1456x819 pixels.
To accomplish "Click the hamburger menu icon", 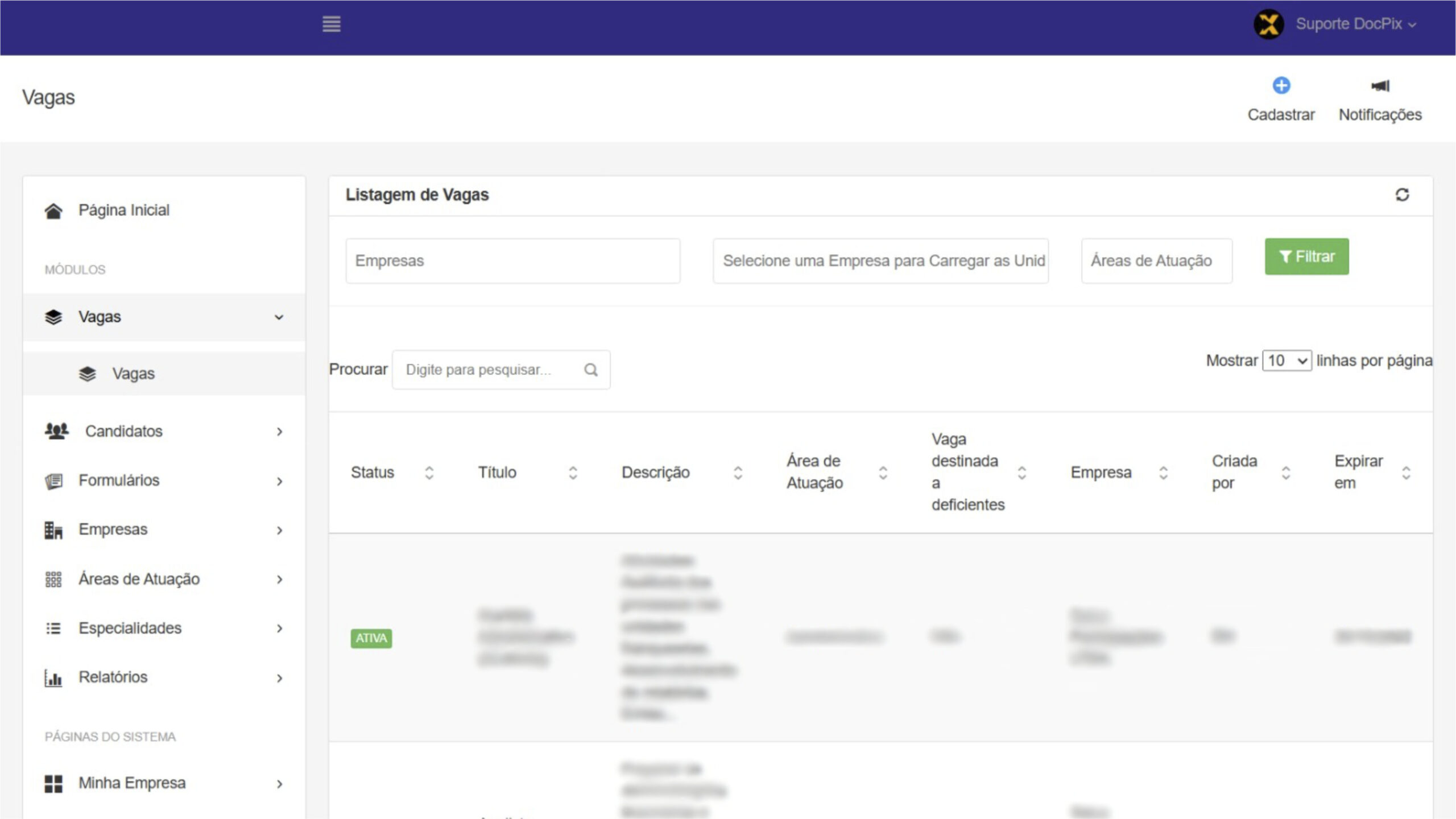I will (x=331, y=24).
